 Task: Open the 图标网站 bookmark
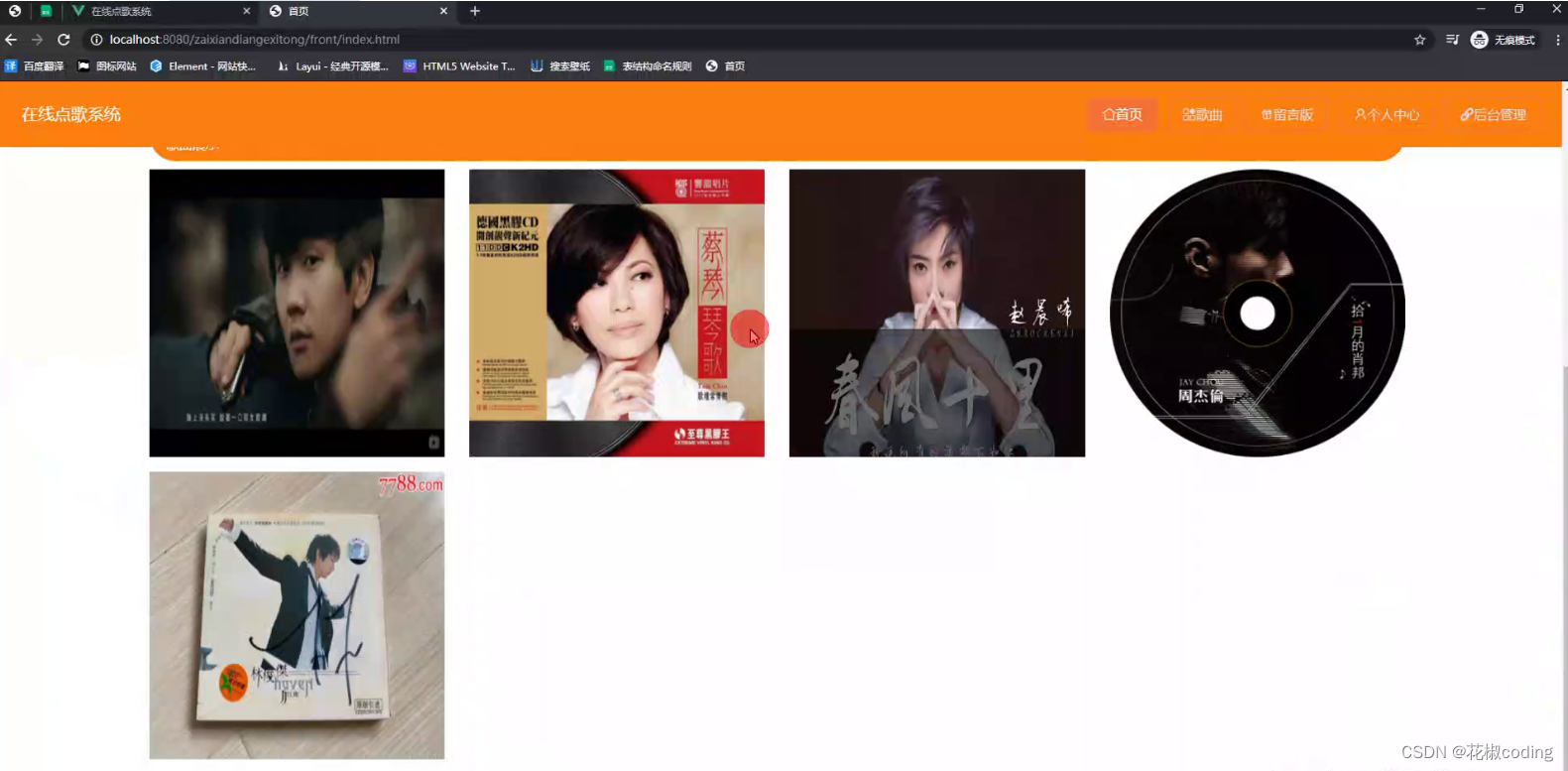point(107,66)
